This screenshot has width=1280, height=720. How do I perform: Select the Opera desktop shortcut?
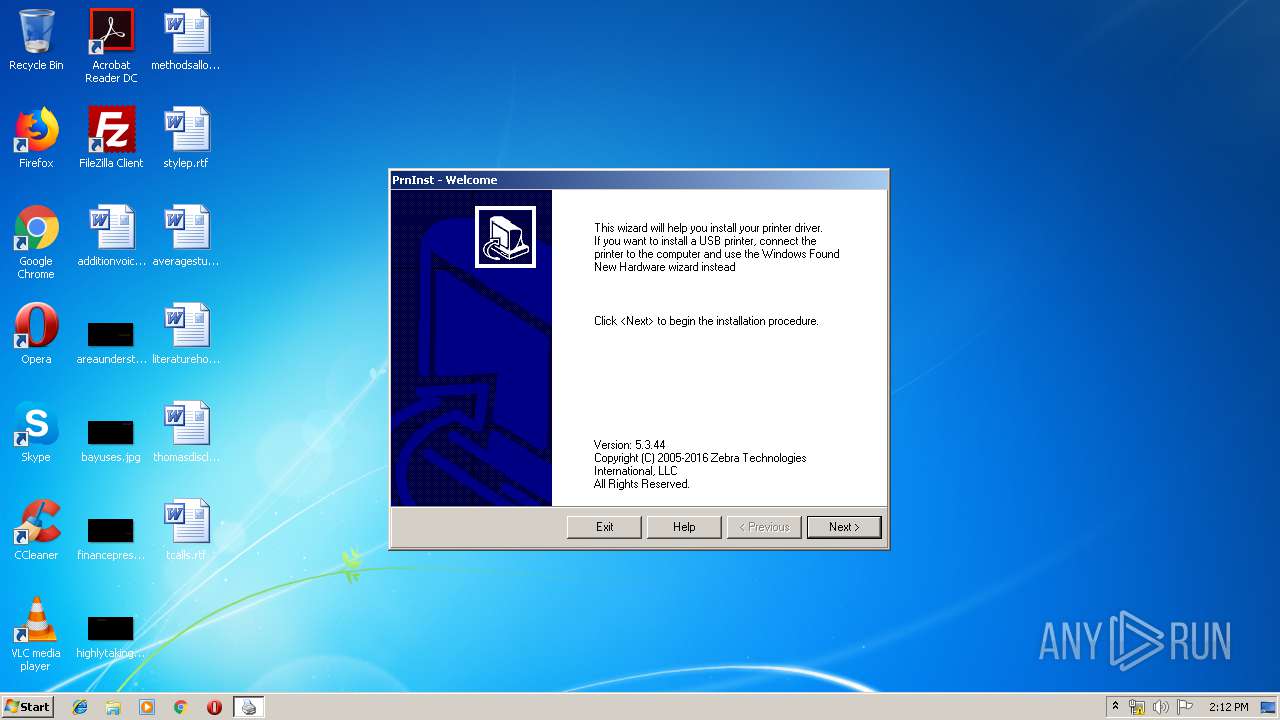coord(36,334)
